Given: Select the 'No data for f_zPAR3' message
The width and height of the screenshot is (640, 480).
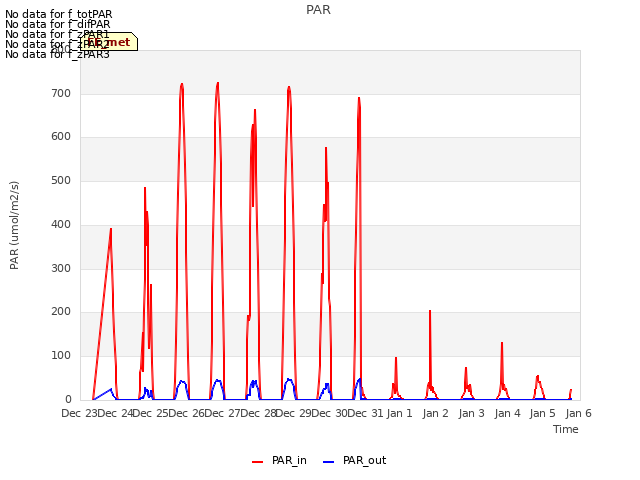Looking at the screenshot, I should [x=58, y=54].
